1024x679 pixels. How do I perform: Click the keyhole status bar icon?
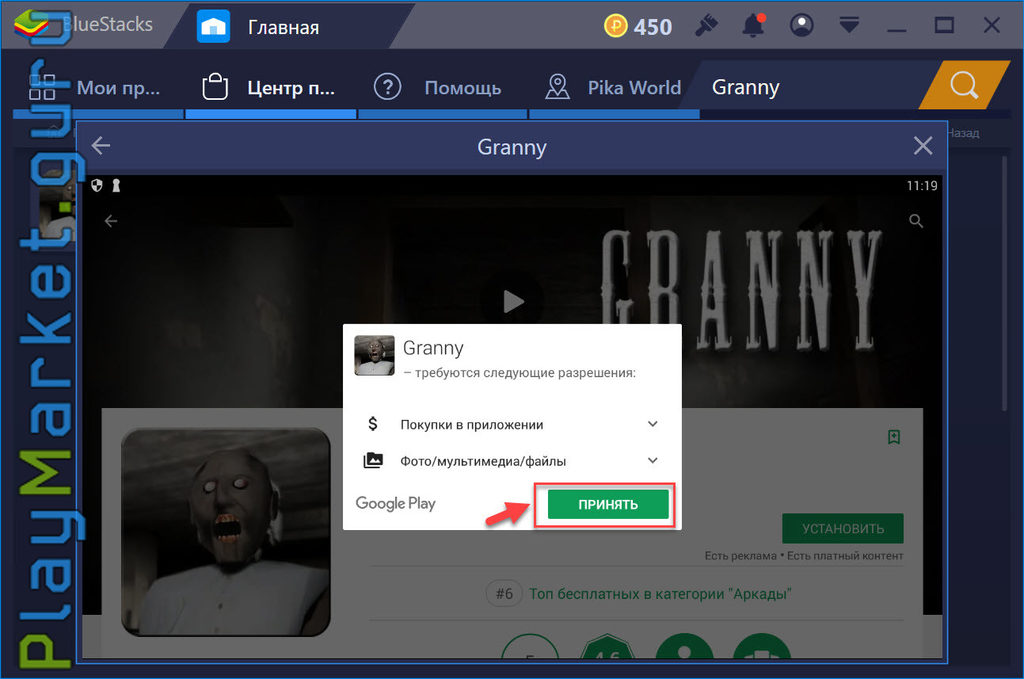coord(116,185)
